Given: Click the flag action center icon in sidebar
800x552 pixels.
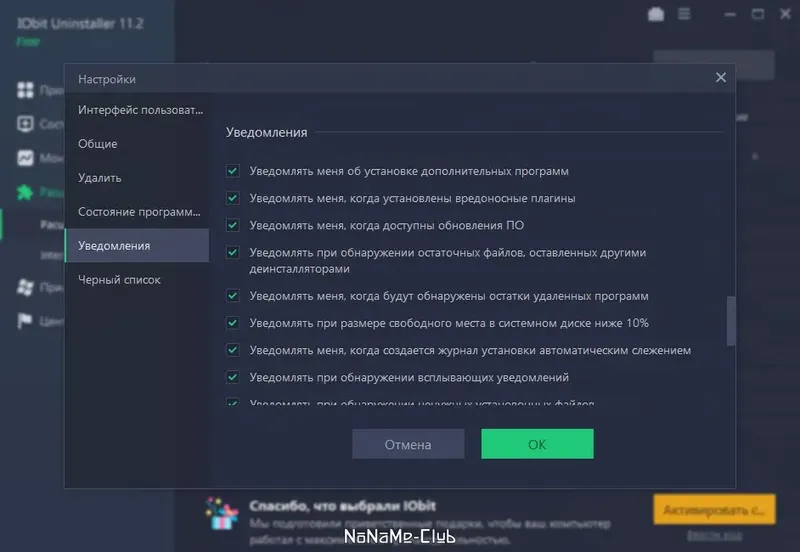Looking at the screenshot, I should pyautogui.click(x=24, y=321).
